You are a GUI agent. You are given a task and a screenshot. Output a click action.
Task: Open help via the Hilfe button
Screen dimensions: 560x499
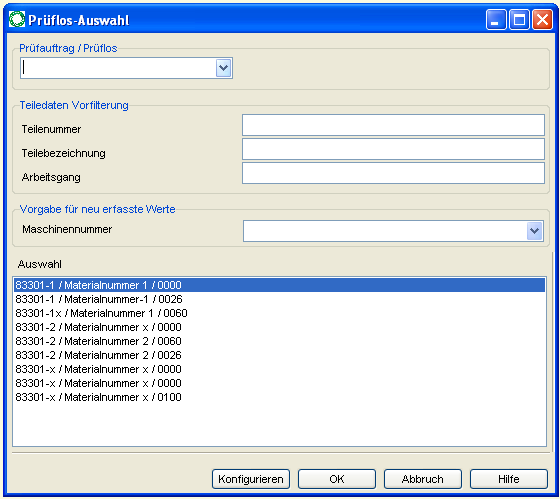pos(509,479)
